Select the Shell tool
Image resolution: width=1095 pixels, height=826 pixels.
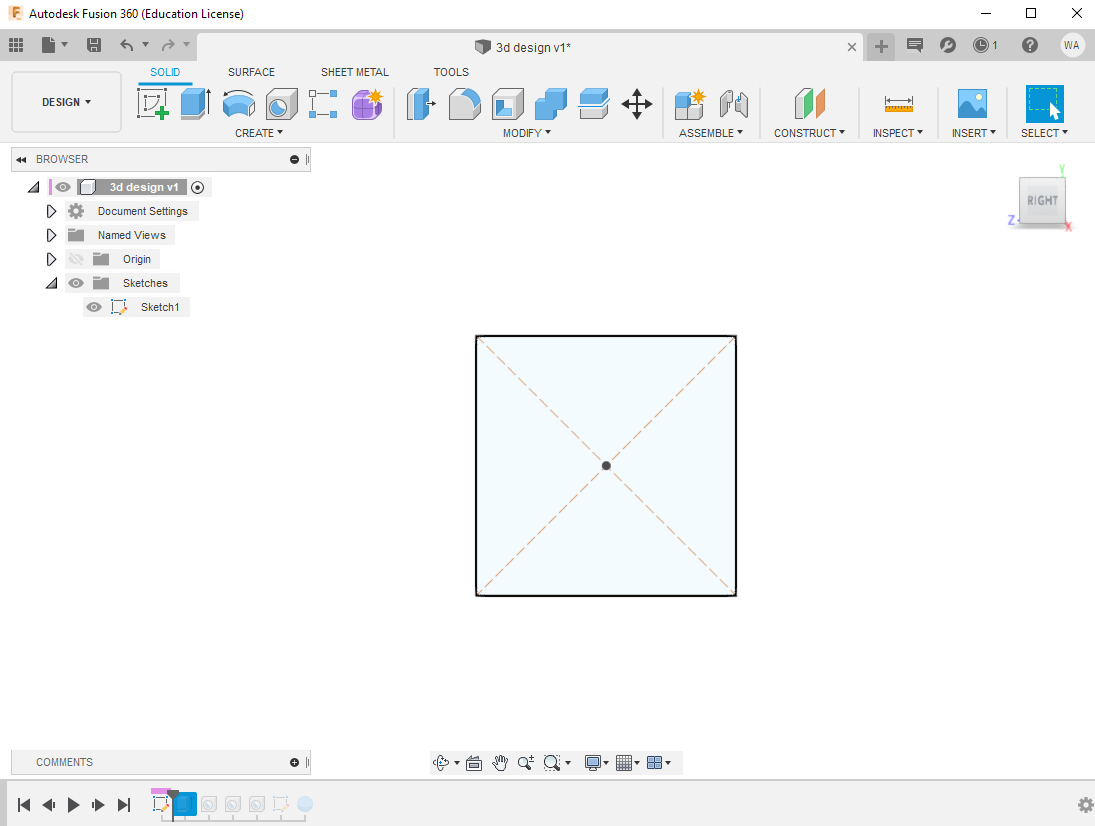508,103
